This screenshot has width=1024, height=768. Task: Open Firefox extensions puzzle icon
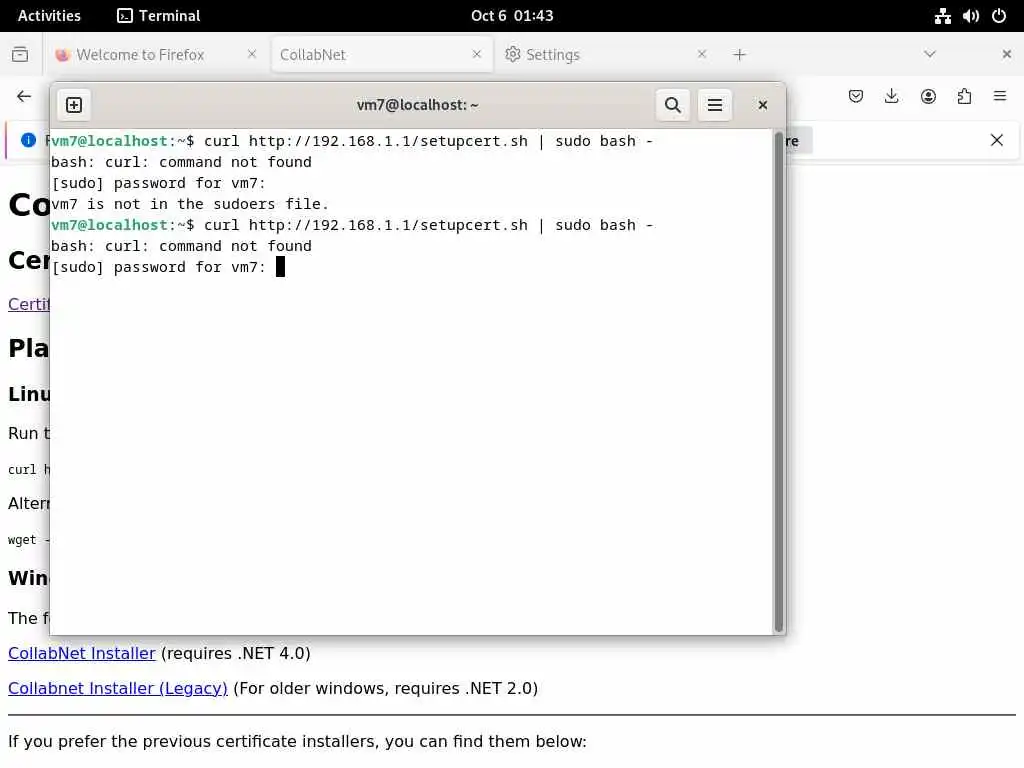tap(964, 97)
